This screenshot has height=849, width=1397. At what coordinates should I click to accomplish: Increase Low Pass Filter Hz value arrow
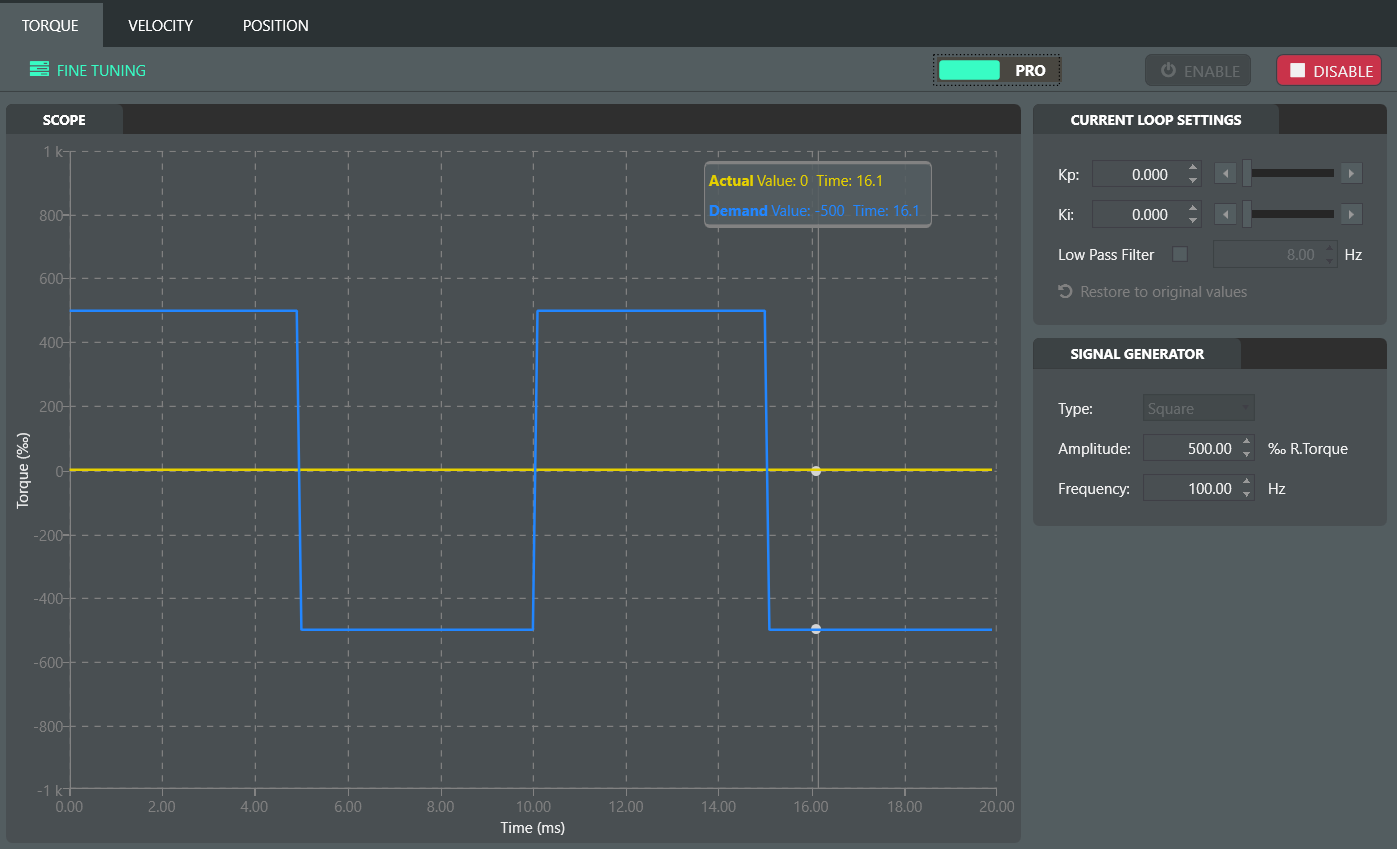[1329, 248]
